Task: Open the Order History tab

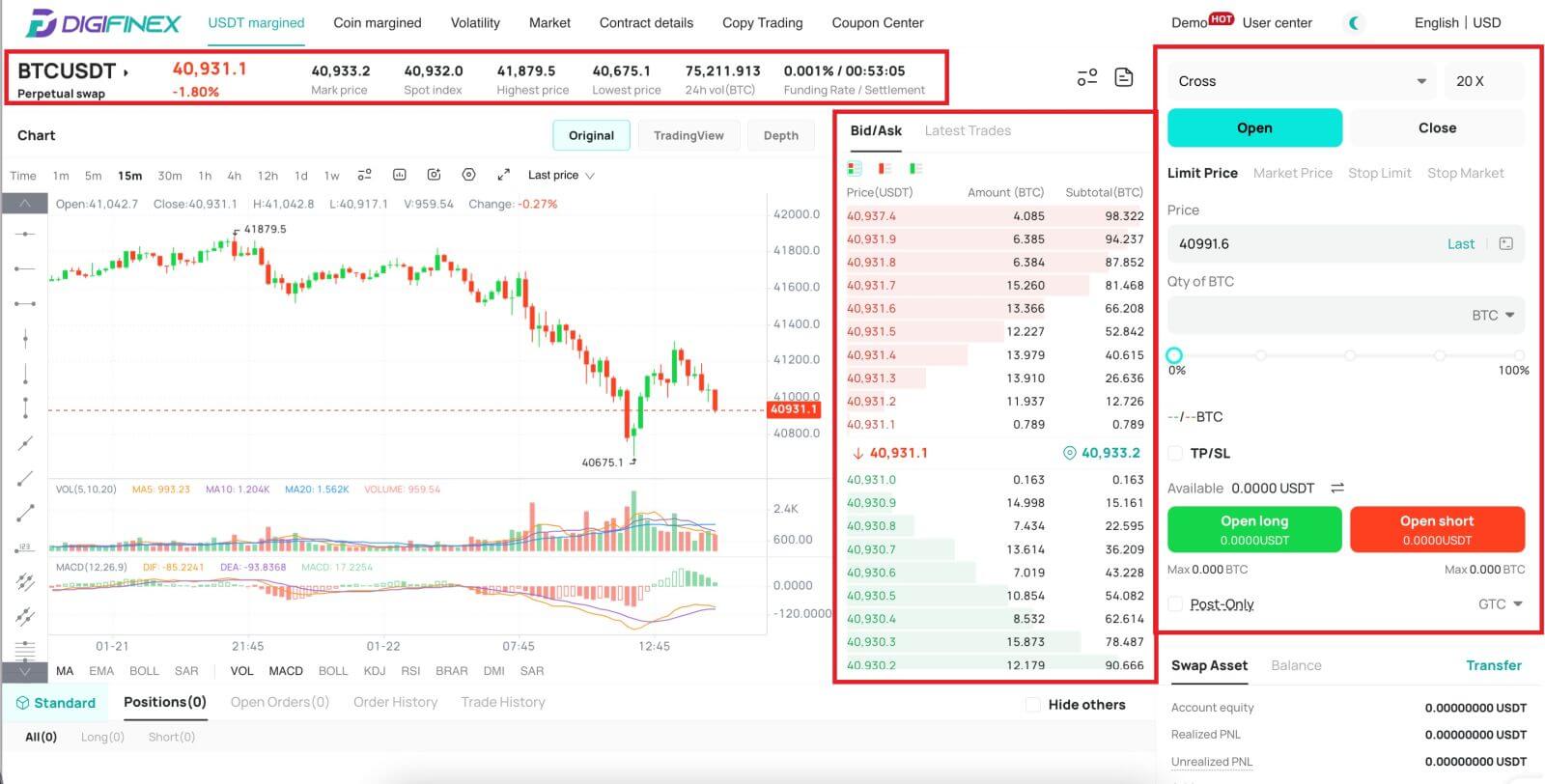Action: coord(395,702)
